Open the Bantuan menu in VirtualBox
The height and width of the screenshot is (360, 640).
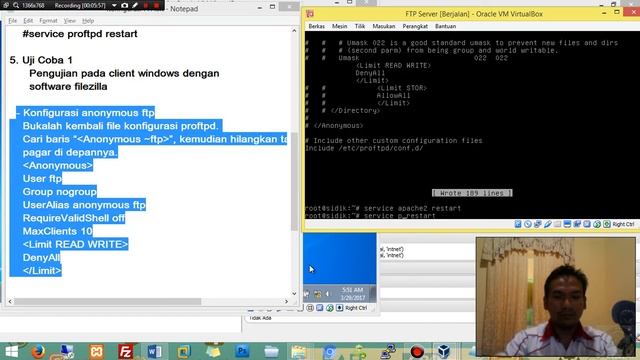(445, 26)
